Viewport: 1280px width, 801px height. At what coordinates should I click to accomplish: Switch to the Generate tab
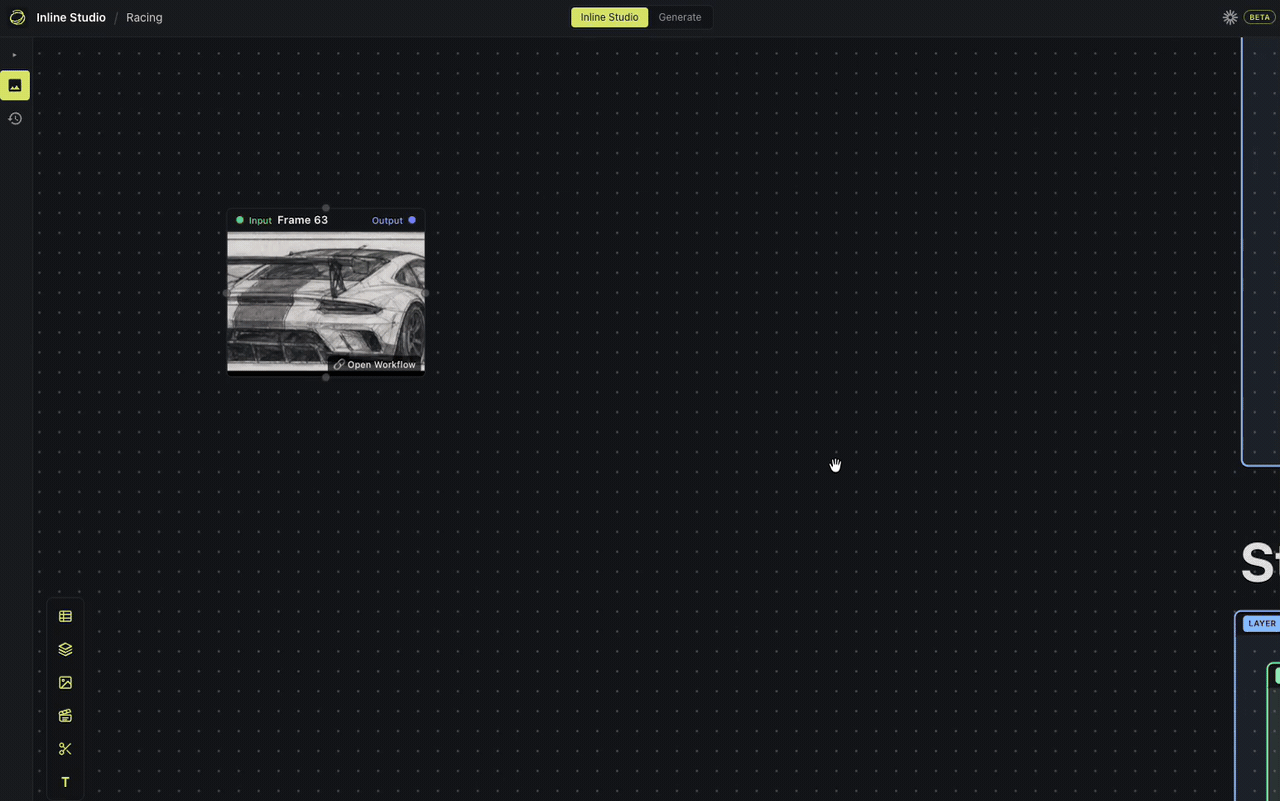[680, 17]
